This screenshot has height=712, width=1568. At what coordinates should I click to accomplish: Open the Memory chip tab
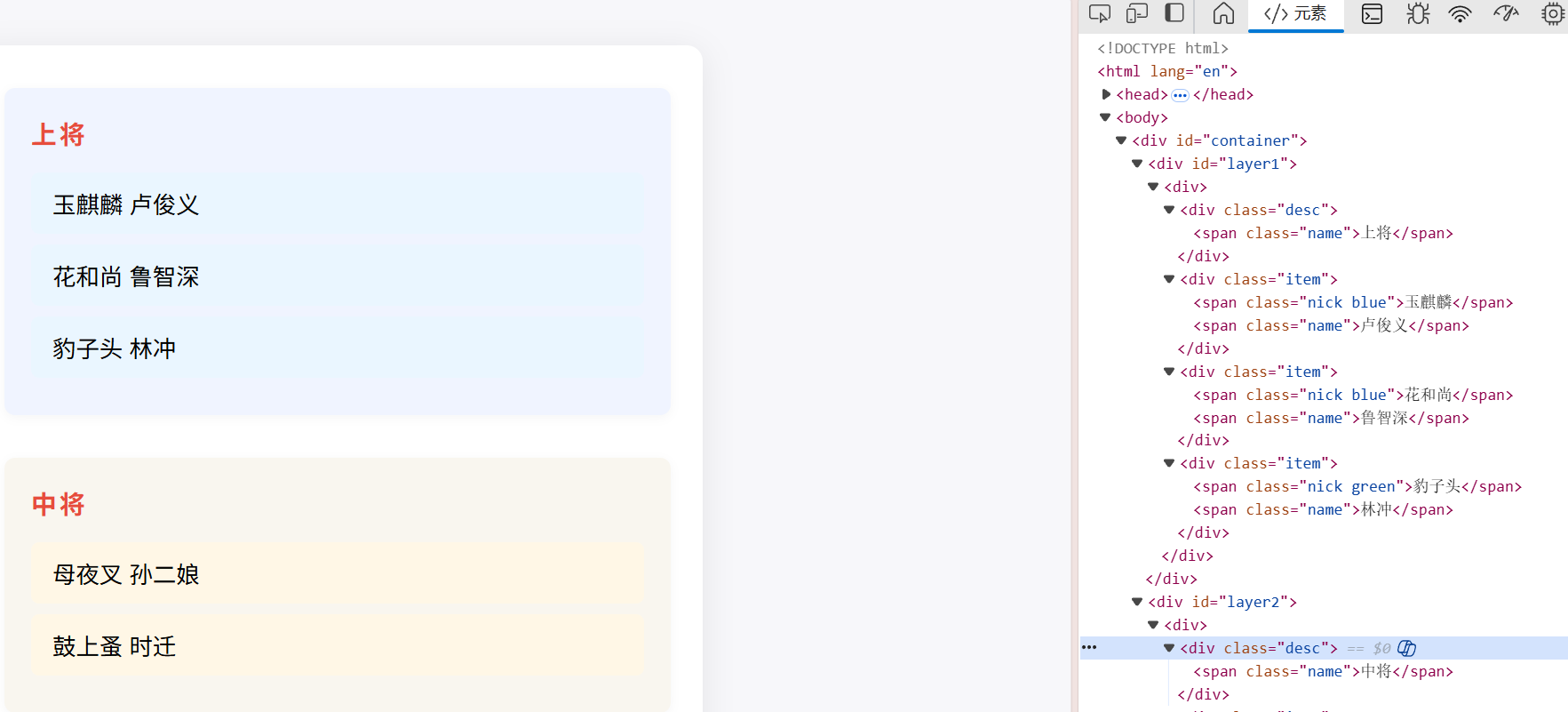1553,13
